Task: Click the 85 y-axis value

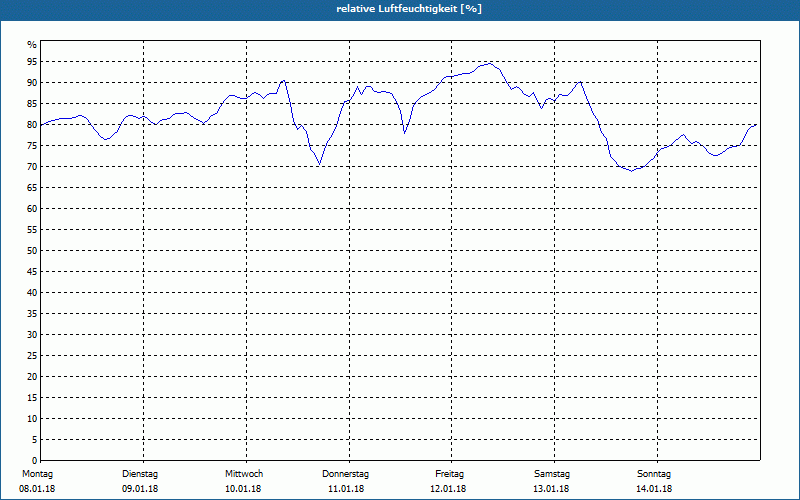Action: [32, 104]
